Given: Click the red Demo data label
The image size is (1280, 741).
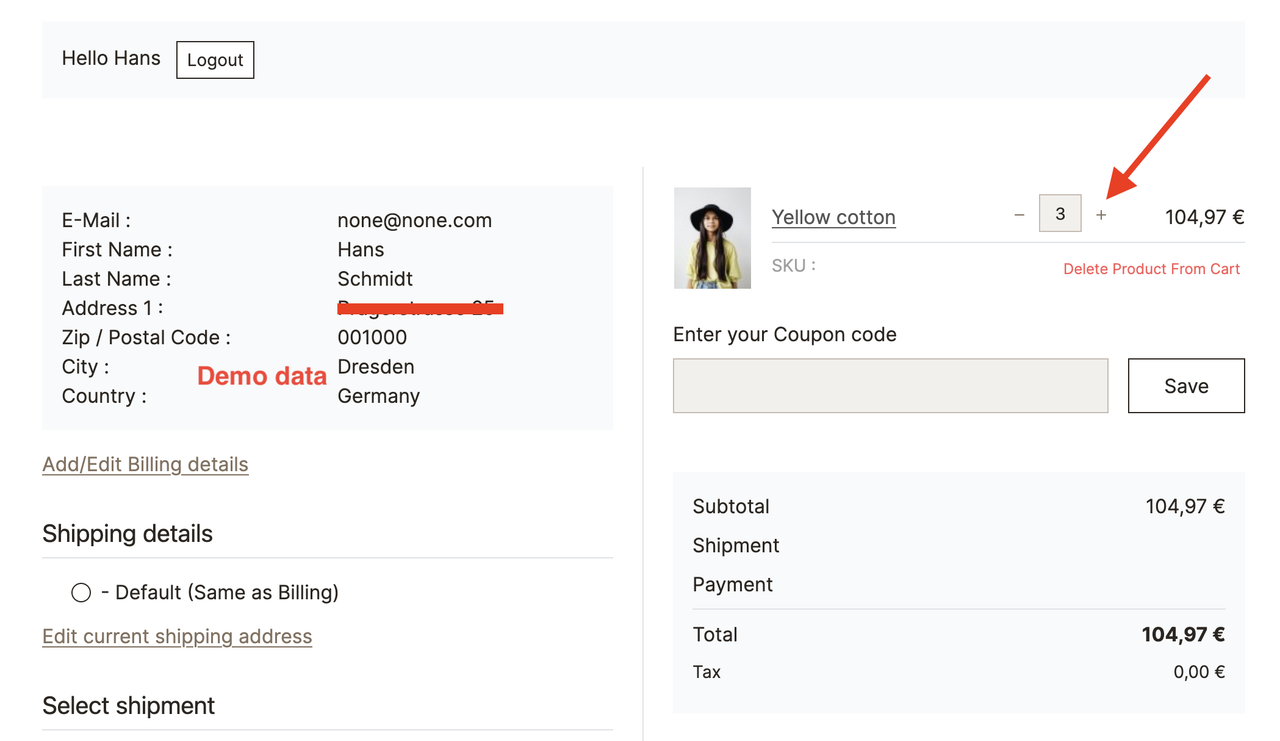Looking at the screenshot, I should point(262,376).
